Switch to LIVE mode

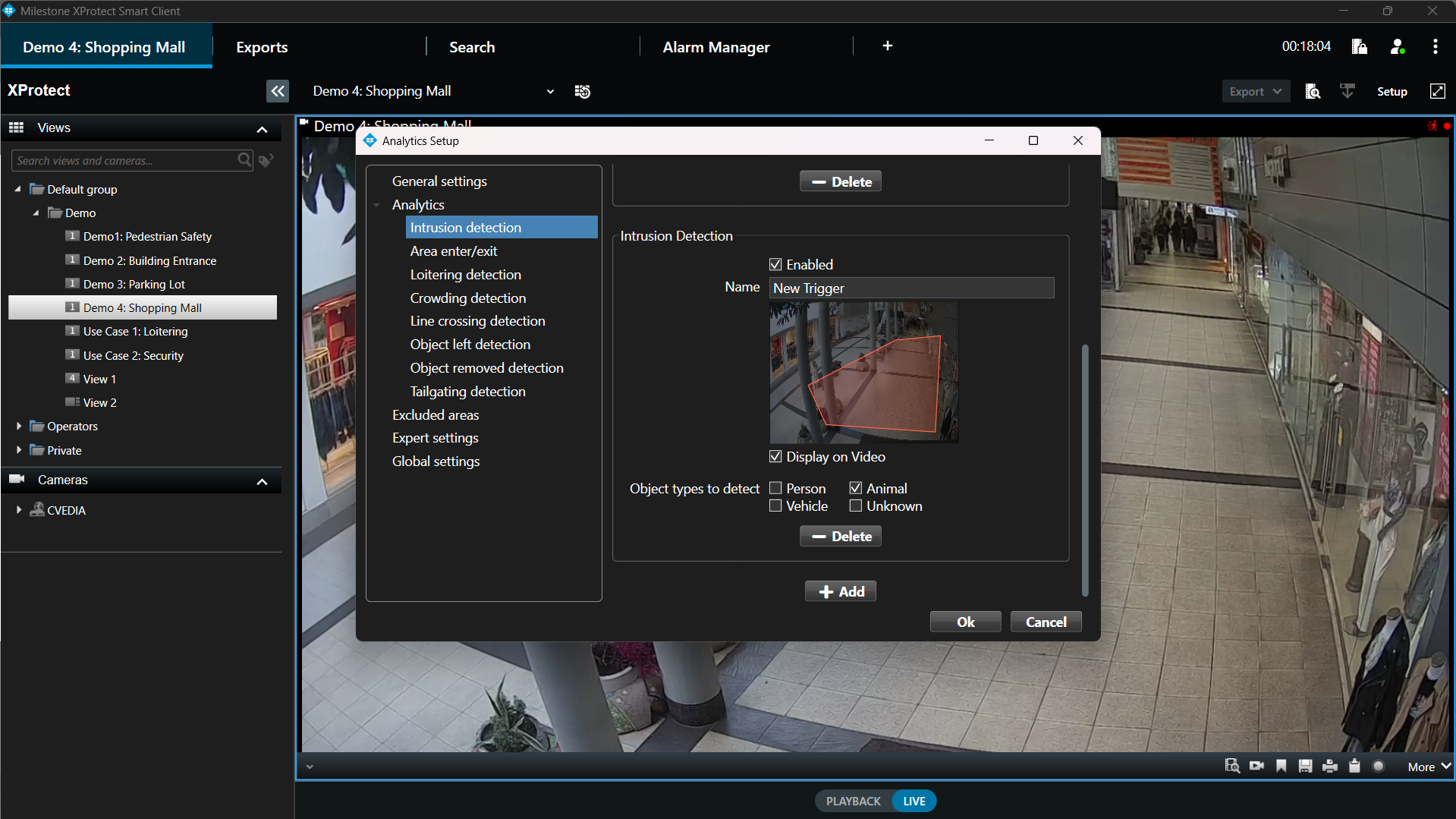[x=914, y=801]
